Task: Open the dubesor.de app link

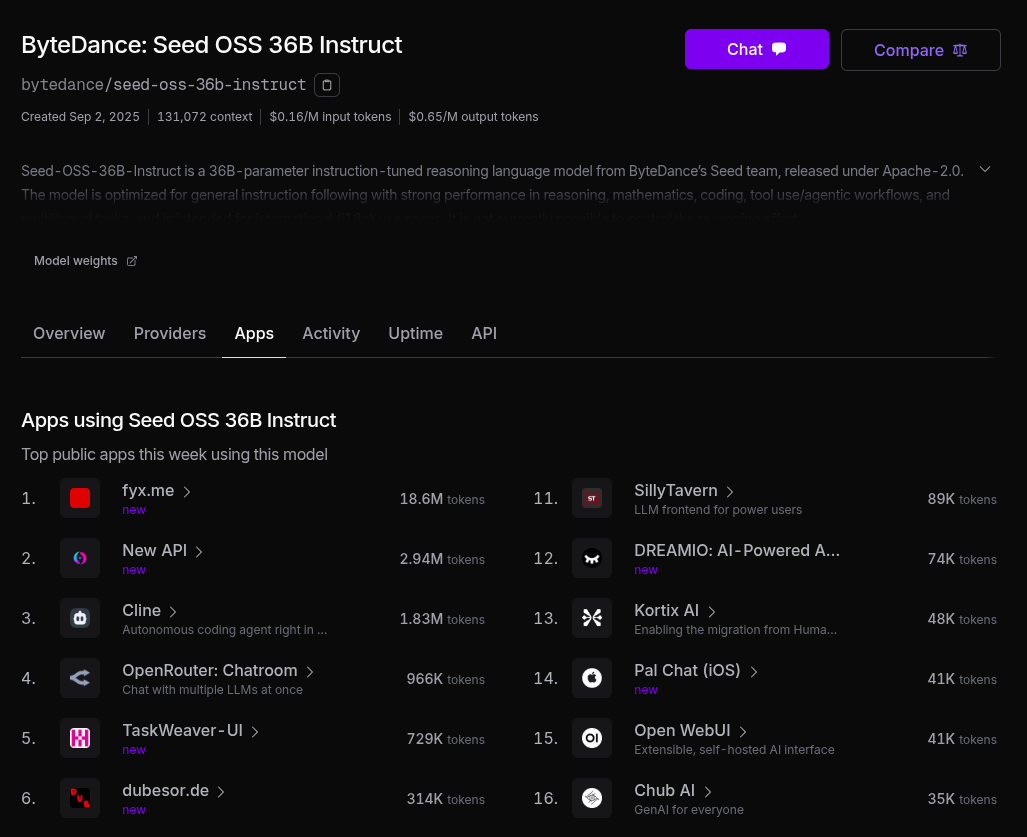Action: (166, 790)
